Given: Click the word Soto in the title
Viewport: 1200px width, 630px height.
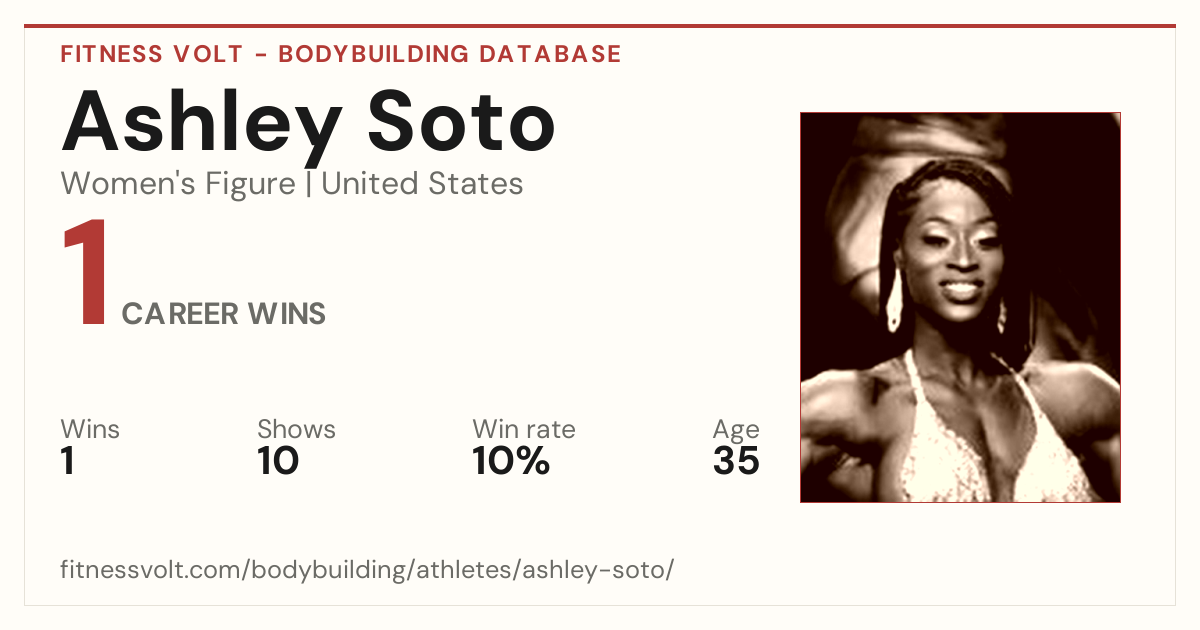Looking at the screenshot, I should click(x=461, y=122).
